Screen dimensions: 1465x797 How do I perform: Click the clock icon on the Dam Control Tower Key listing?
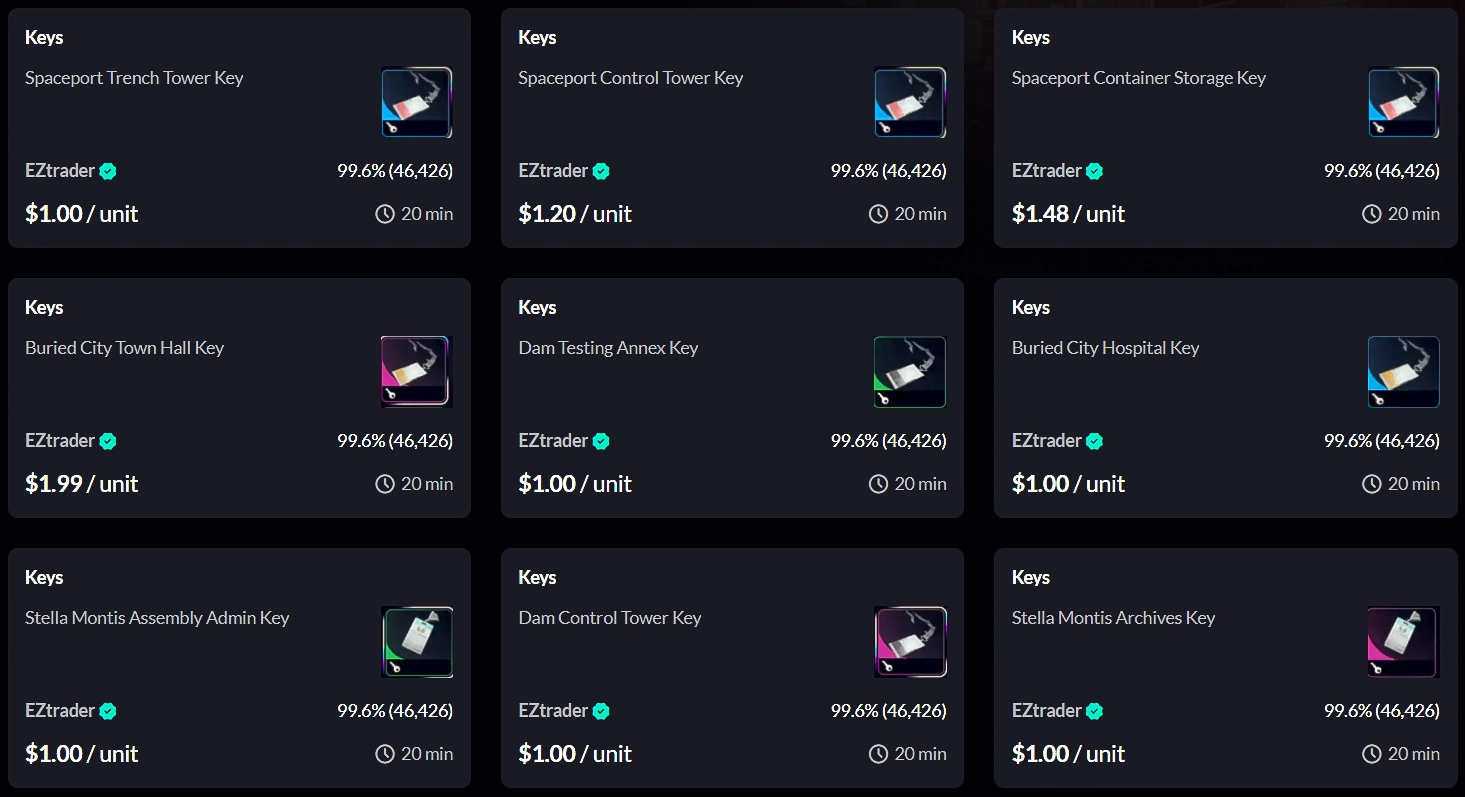click(x=878, y=753)
